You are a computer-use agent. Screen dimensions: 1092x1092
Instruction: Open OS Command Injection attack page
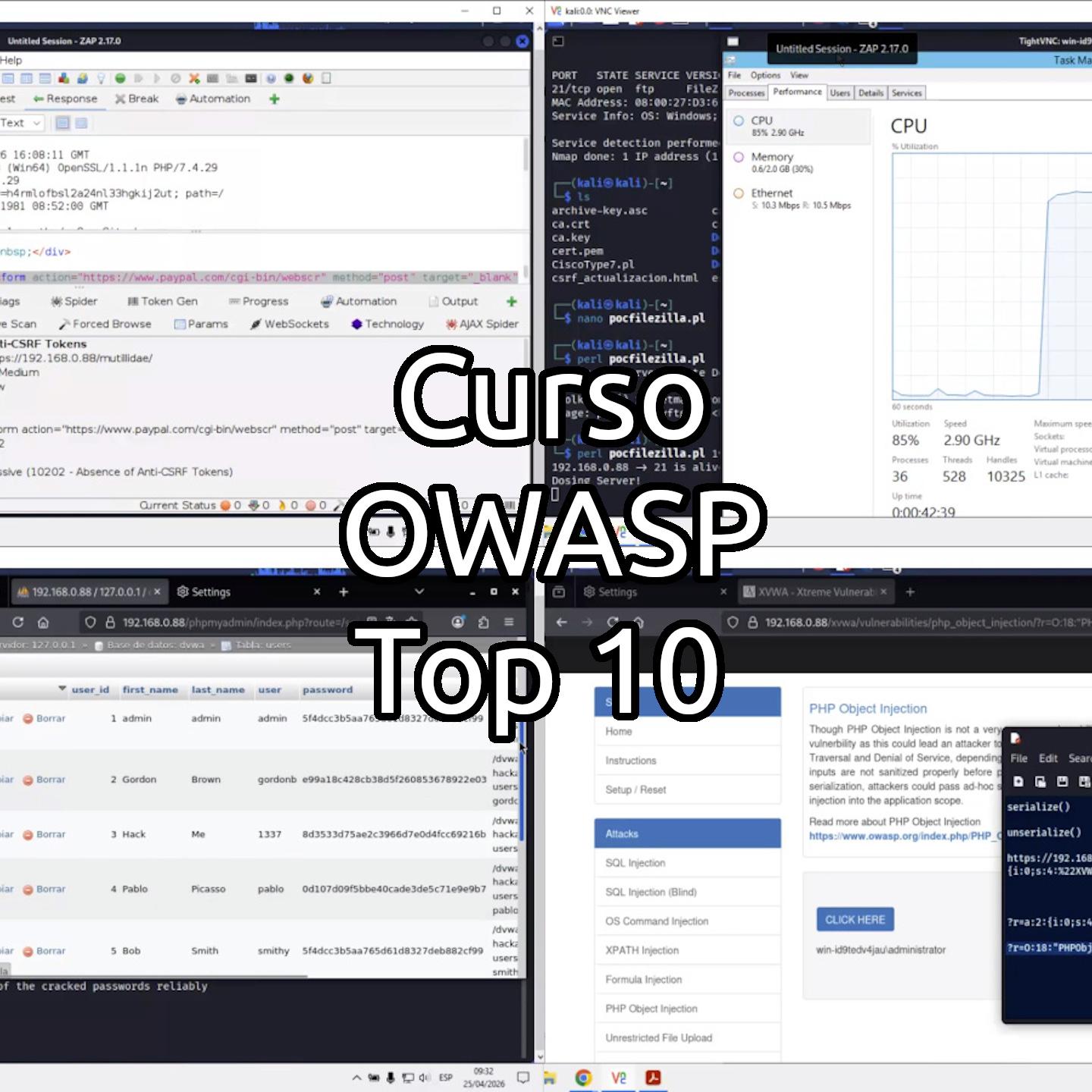click(x=688, y=921)
